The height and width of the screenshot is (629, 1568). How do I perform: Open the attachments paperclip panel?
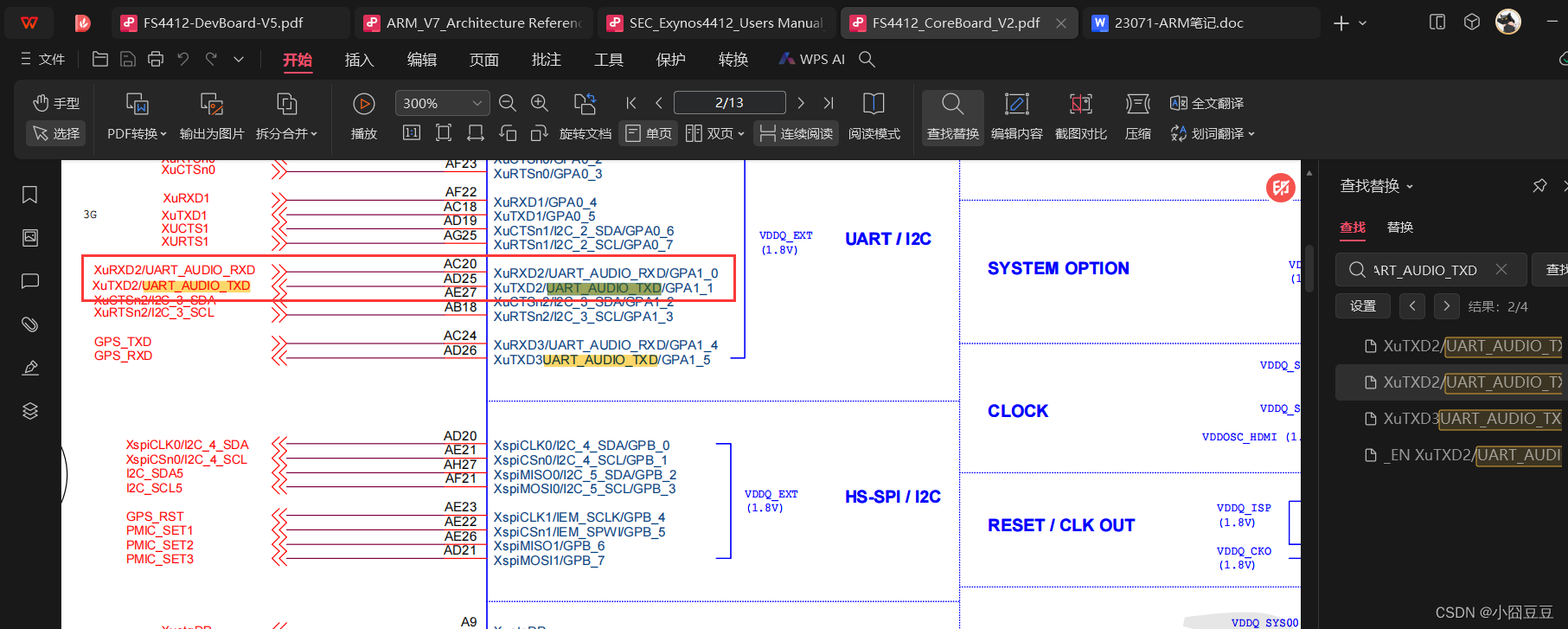[x=30, y=324]
